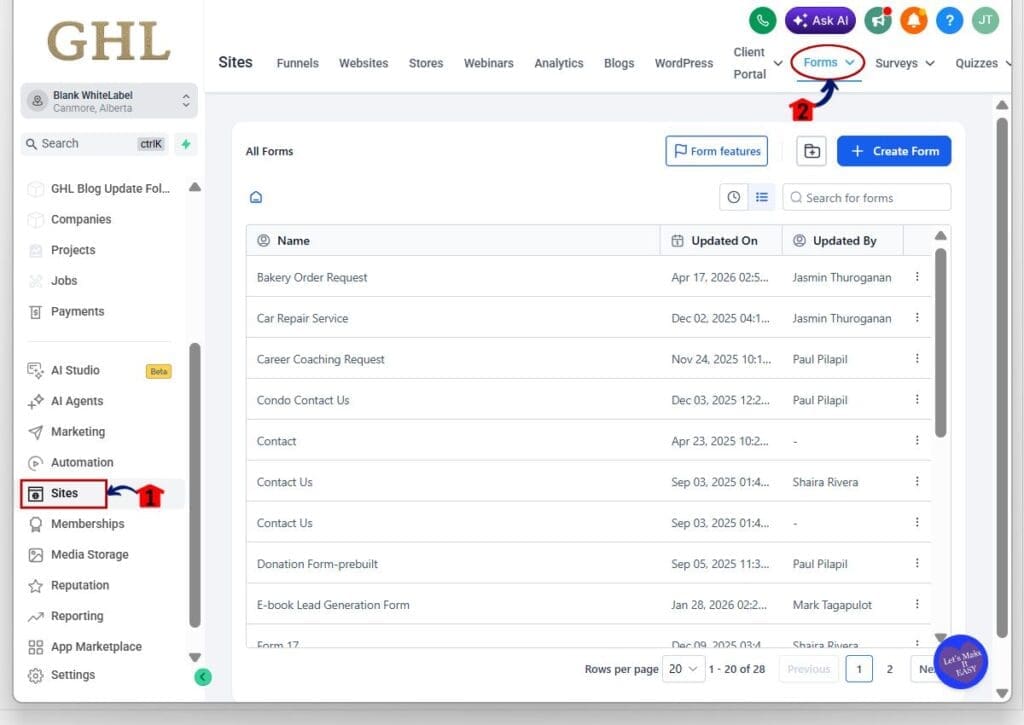Click the home breadcrumb icon in forms
The image size is (1024, 725).
click(256, 197)
